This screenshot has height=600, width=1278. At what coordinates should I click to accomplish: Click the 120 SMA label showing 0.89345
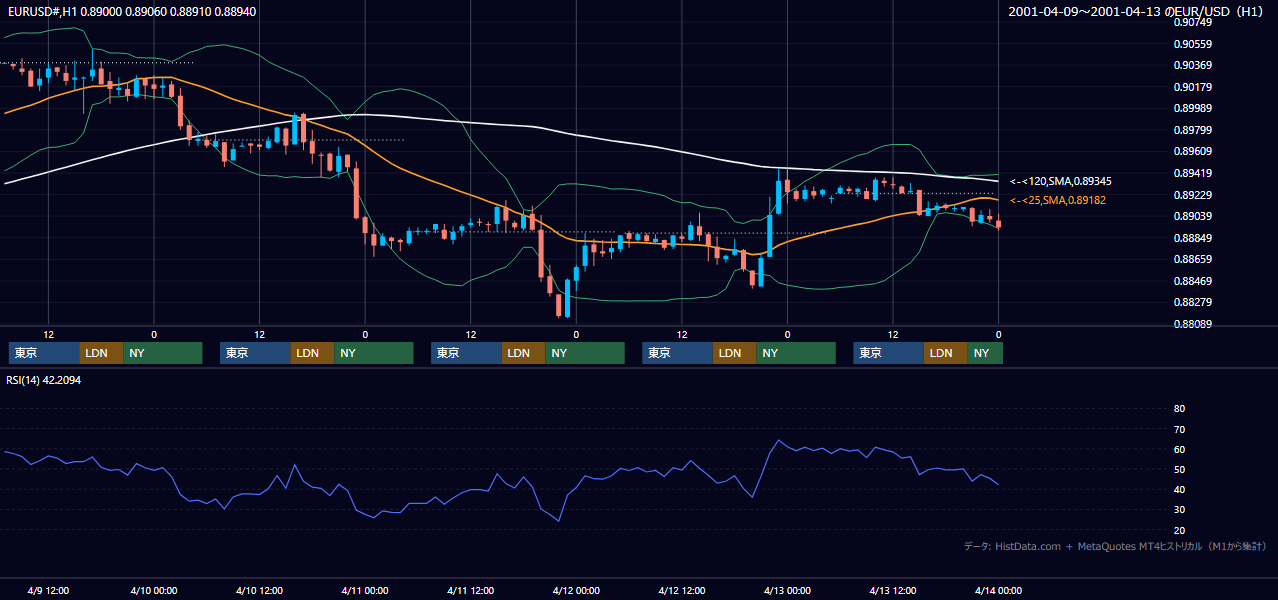1060,181
